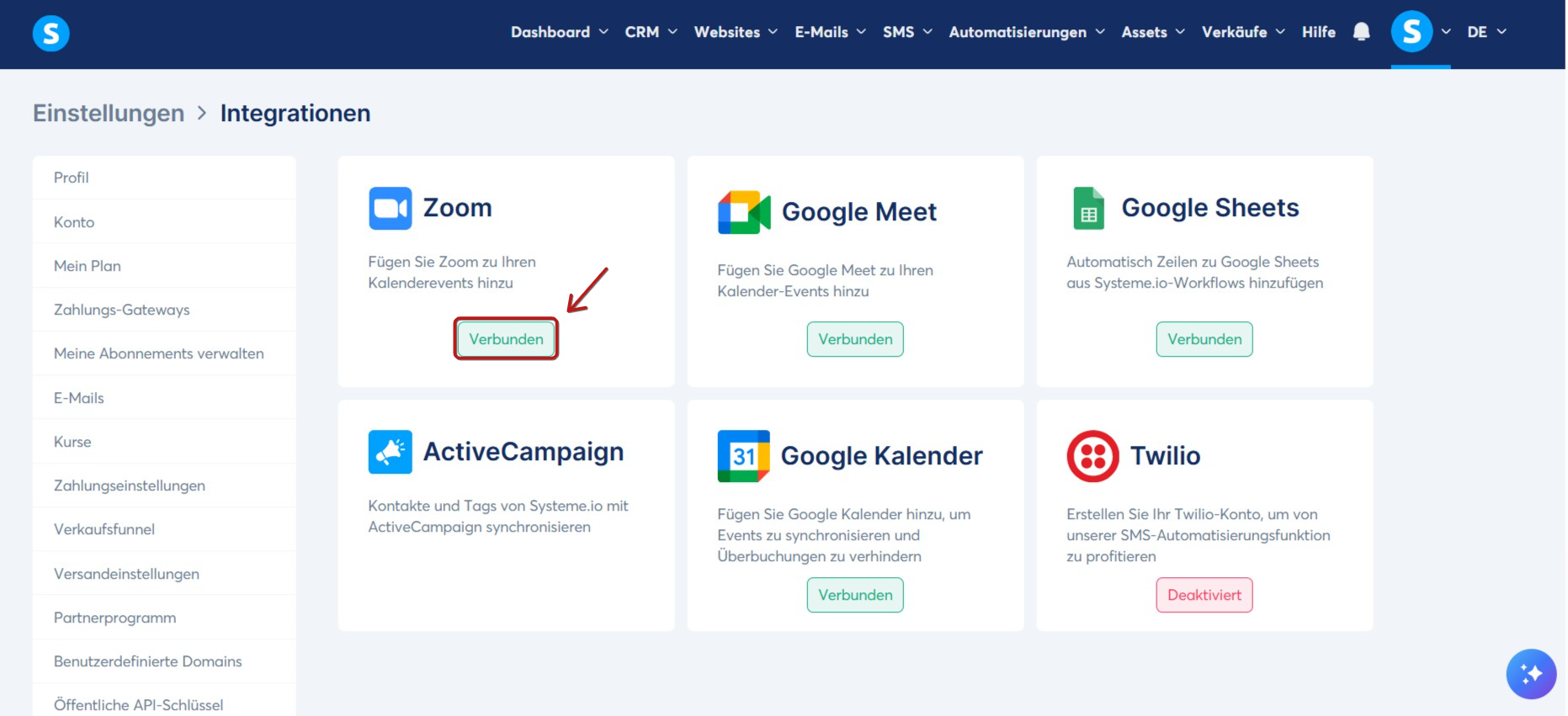Click the Google Sheets Verbunden button
The image size is (1568, 716).
(1204, 339)
